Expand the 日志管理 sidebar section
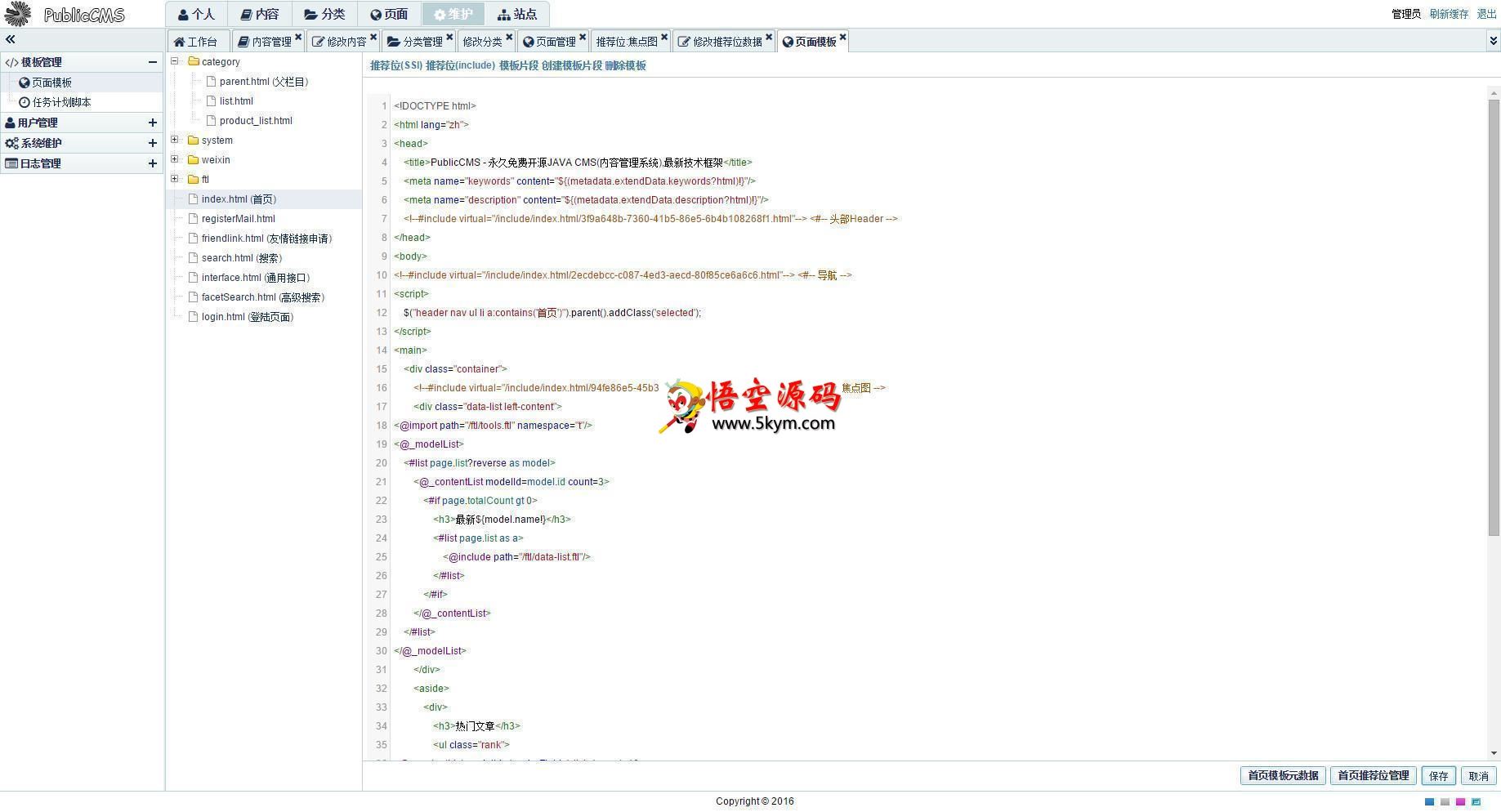Image resolution: width=1501 pixels, height=812 pixels. [x=152, y=163]
